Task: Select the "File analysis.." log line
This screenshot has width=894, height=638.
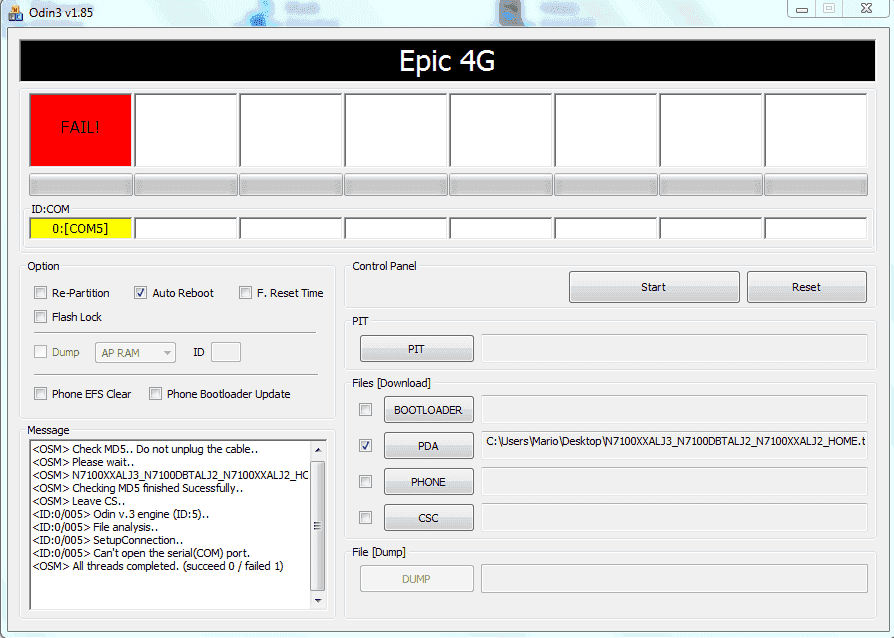Action: coord(95,527)
